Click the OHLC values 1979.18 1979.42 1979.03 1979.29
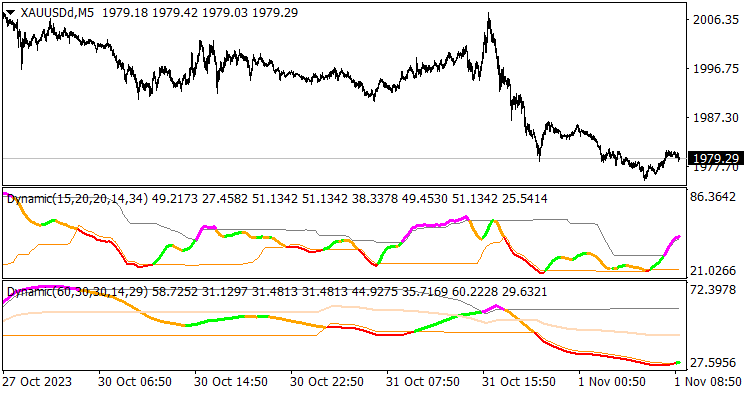Viewport: 750px width, 394px height. click(200, 13)
